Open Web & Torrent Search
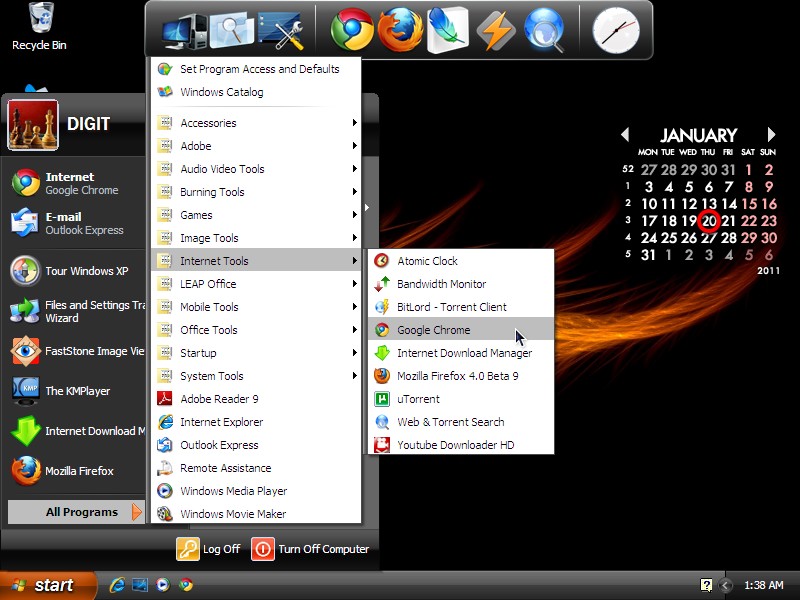Image resolution: width=800 pixels, height=600 pixels. (x=461, y=422)
